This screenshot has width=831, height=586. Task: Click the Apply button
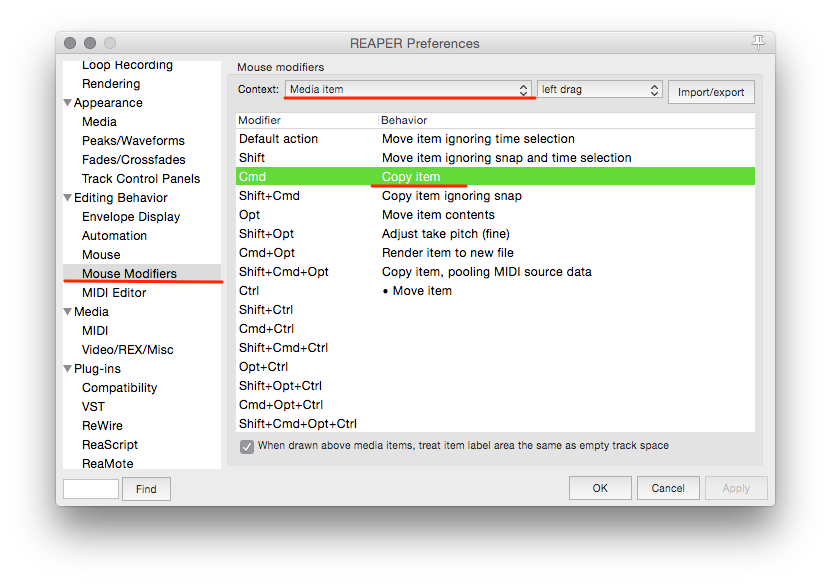[736, 488]
